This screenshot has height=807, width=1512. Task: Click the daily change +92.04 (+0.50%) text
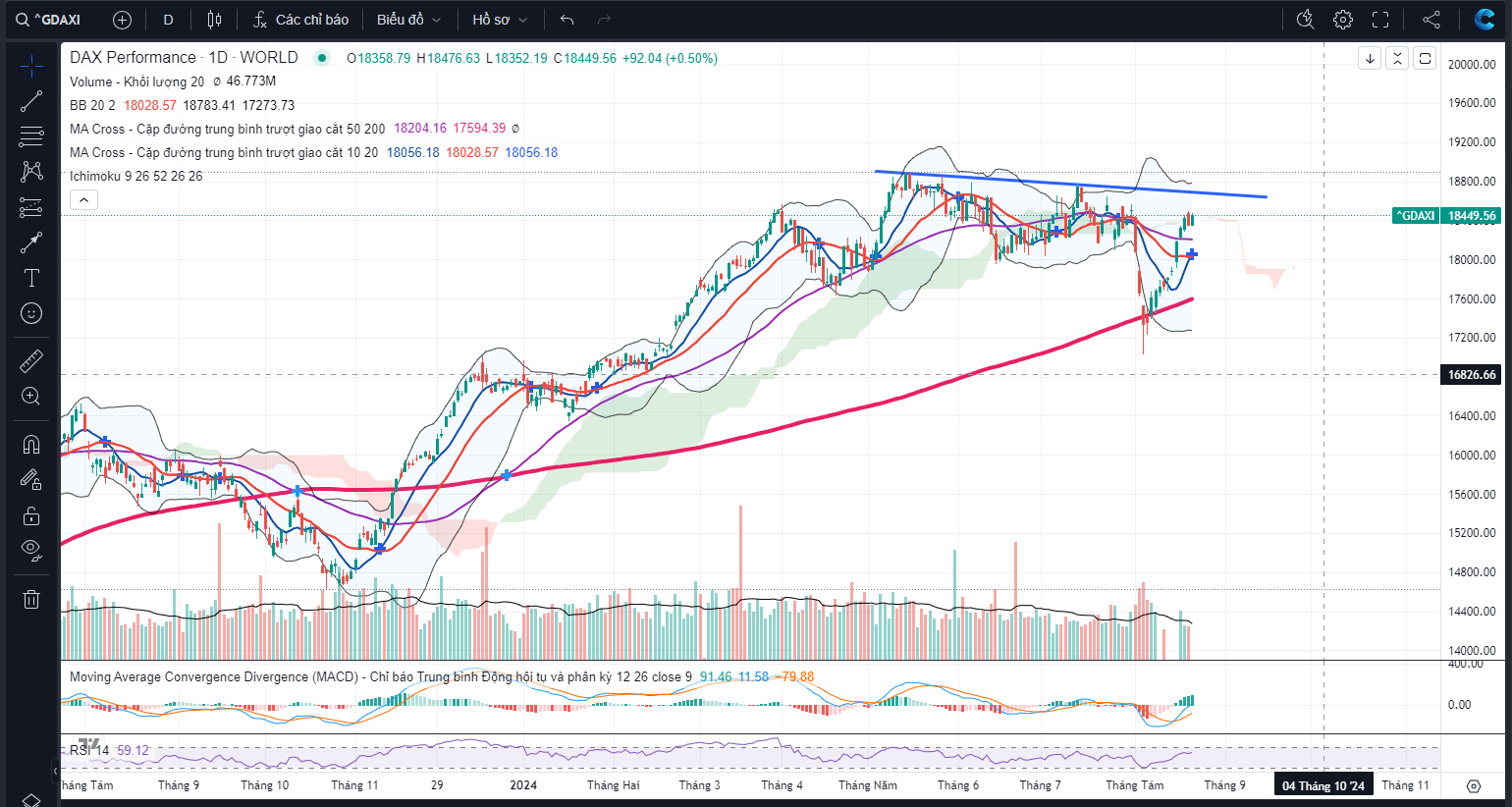coord(670,58)
